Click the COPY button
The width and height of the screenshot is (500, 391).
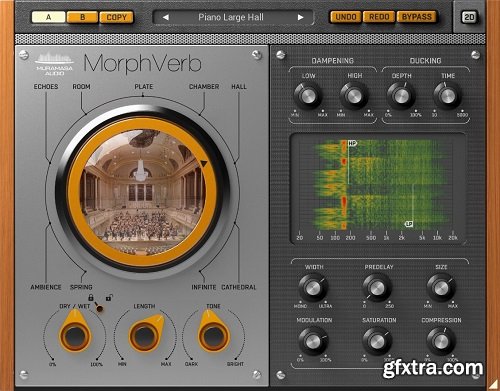tap(116, 17)
